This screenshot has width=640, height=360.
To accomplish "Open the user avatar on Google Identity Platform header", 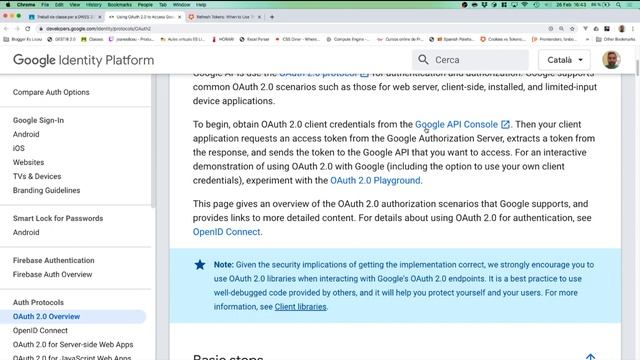I will click(x=611, y=60).
